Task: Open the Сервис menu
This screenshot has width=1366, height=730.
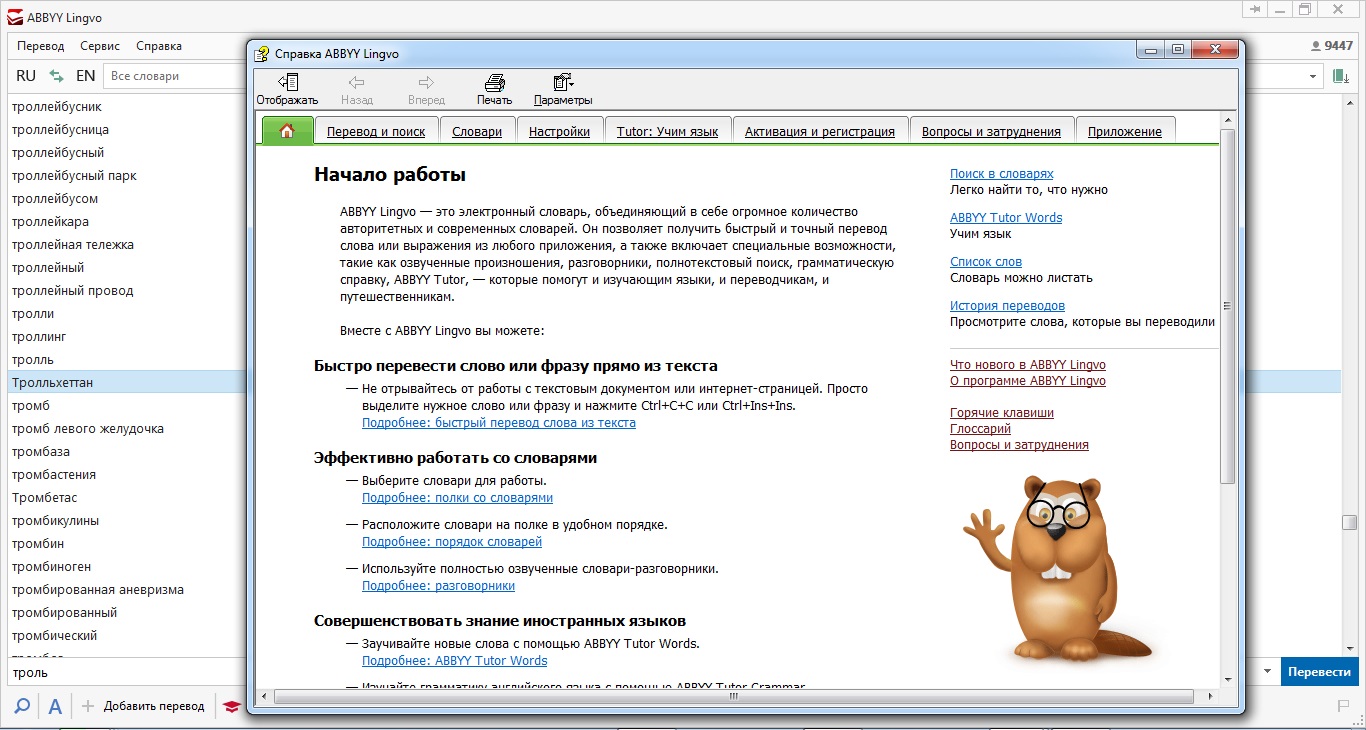Action: point(100,46)
